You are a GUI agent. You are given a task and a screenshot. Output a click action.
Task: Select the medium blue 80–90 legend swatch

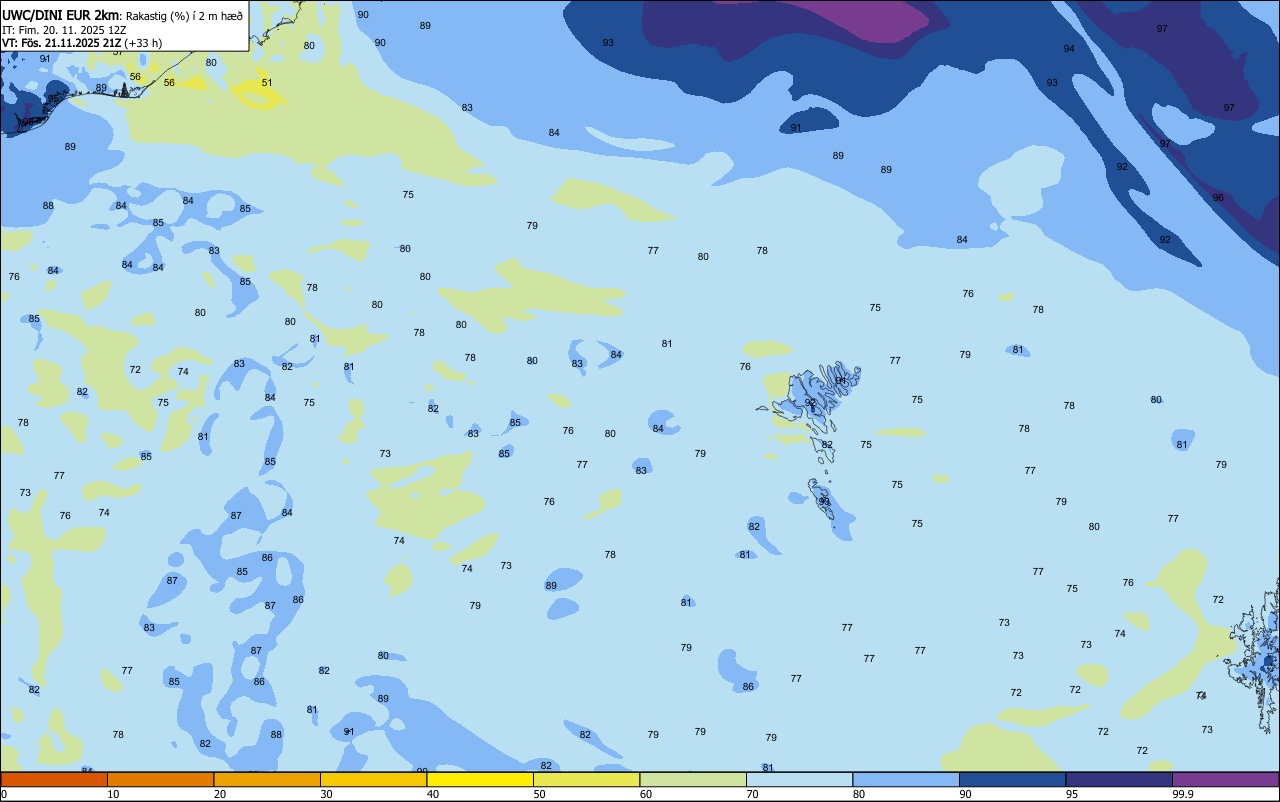pos(906,779)
